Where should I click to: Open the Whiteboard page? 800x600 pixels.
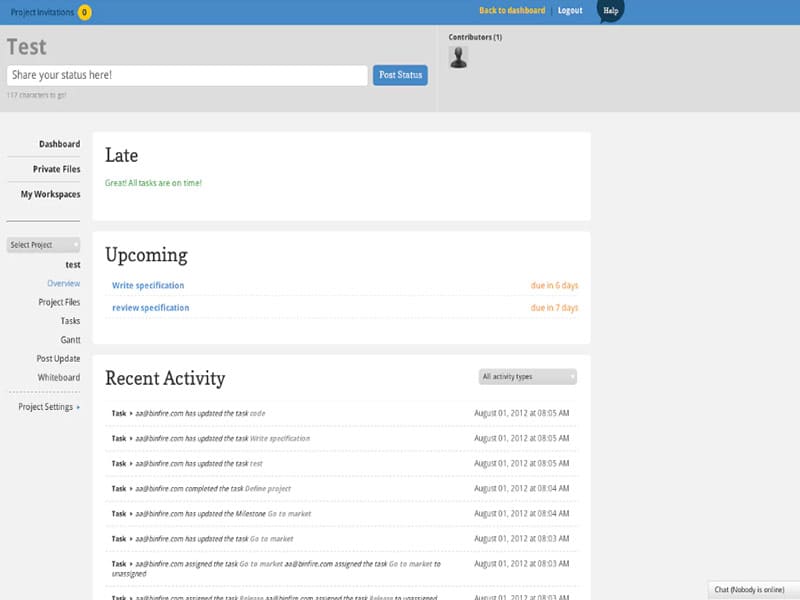click(59, 377)
